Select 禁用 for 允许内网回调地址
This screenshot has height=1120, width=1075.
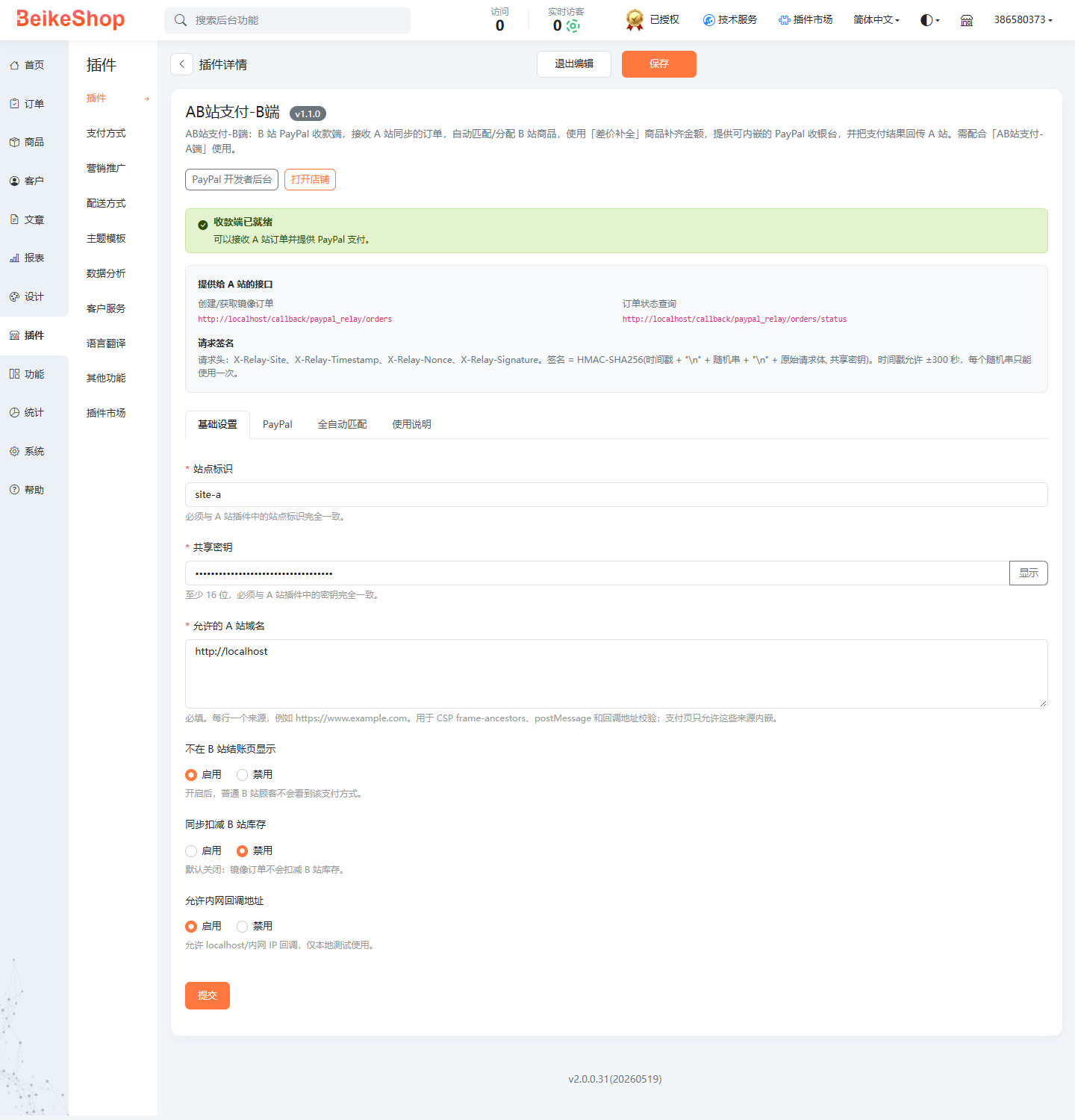[x=242, y=927]
